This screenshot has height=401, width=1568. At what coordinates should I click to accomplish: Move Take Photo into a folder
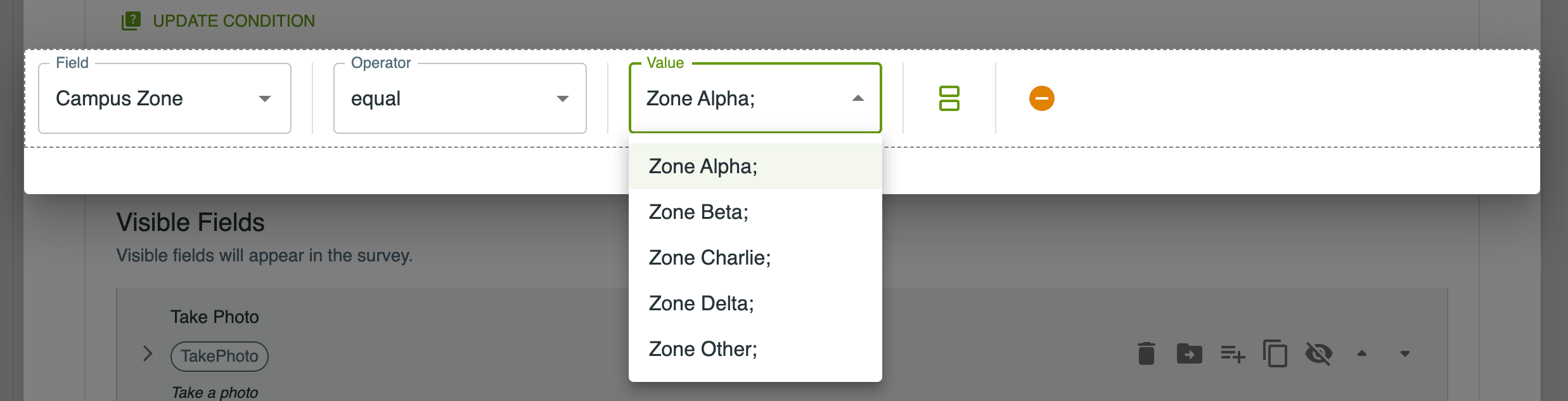point(1190,354)
